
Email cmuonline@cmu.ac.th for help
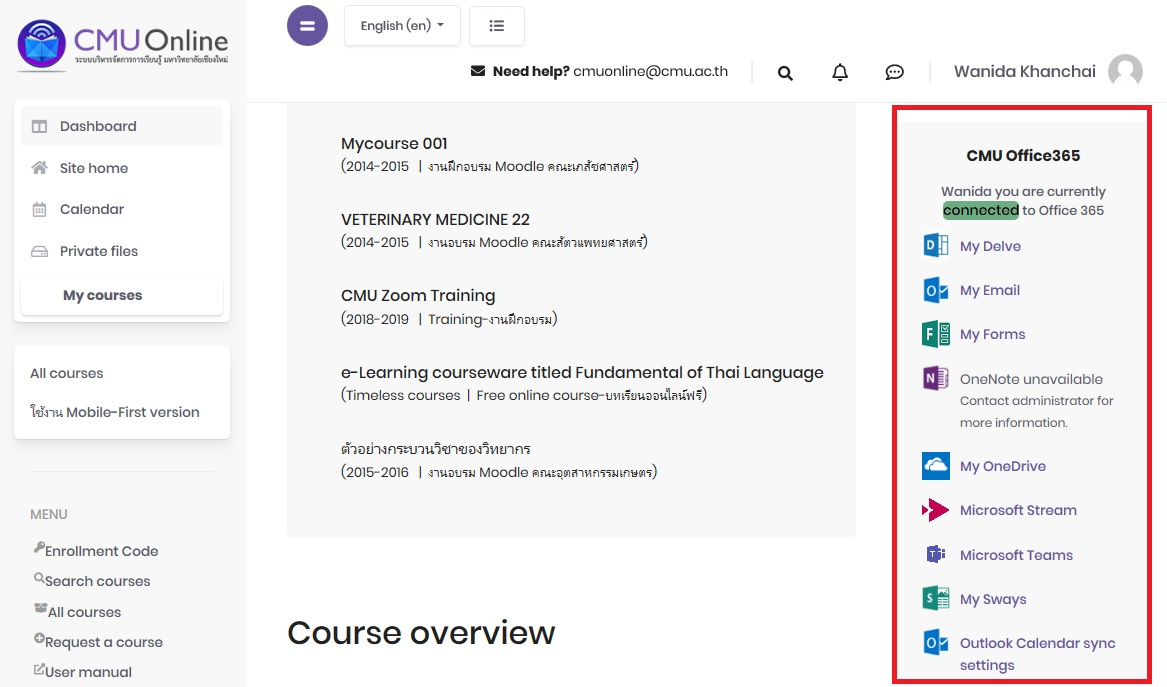(650, 71)
